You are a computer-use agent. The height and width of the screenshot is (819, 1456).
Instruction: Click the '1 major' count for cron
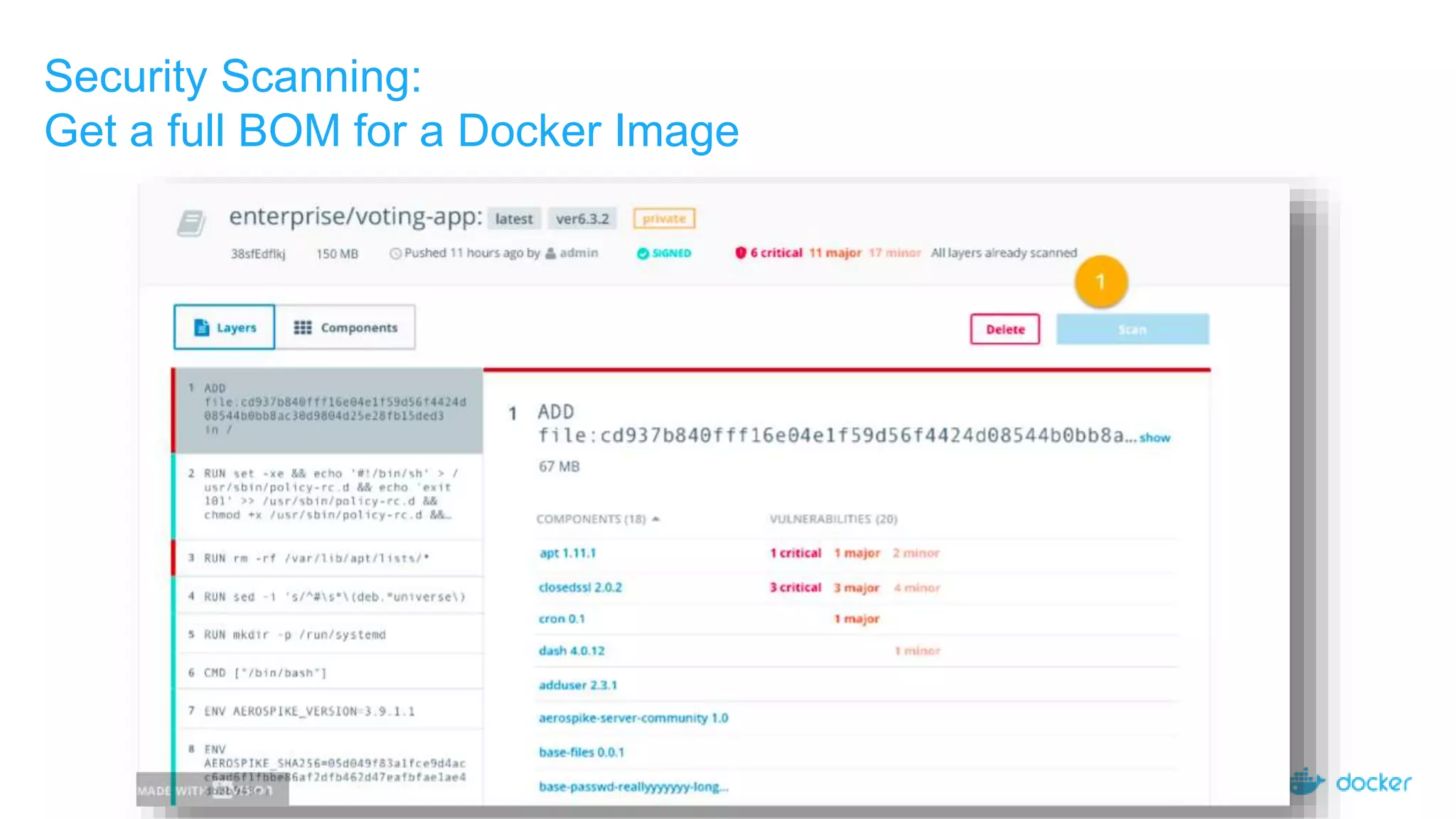click(x=857, y=619)
